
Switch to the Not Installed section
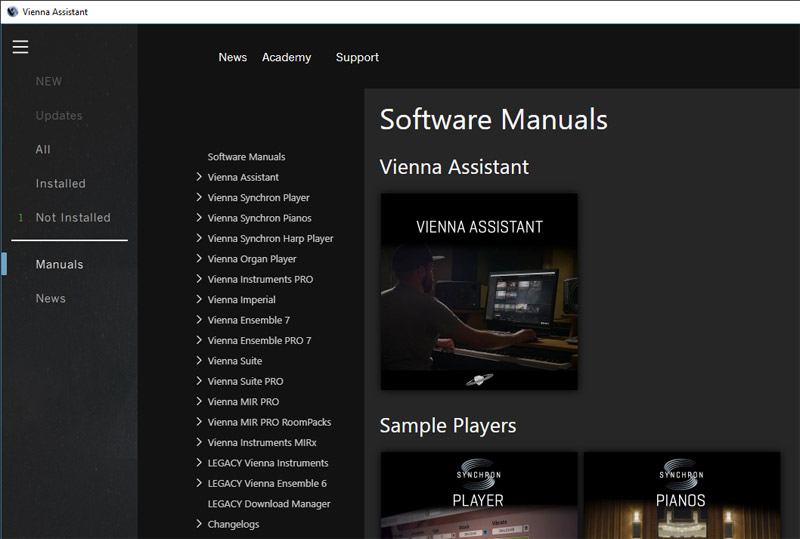(73, 218)
